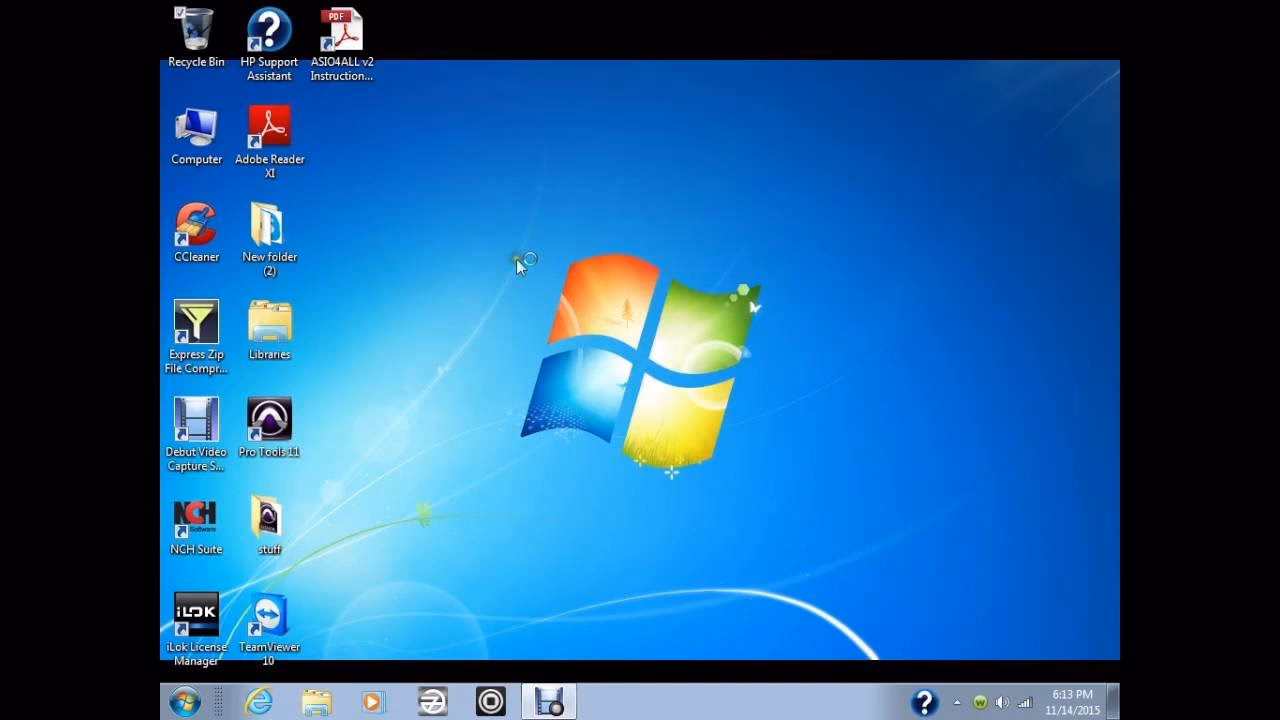1280x720 pixels.
Task: Select the stuff folder icon
Action: tap(269, 526)
